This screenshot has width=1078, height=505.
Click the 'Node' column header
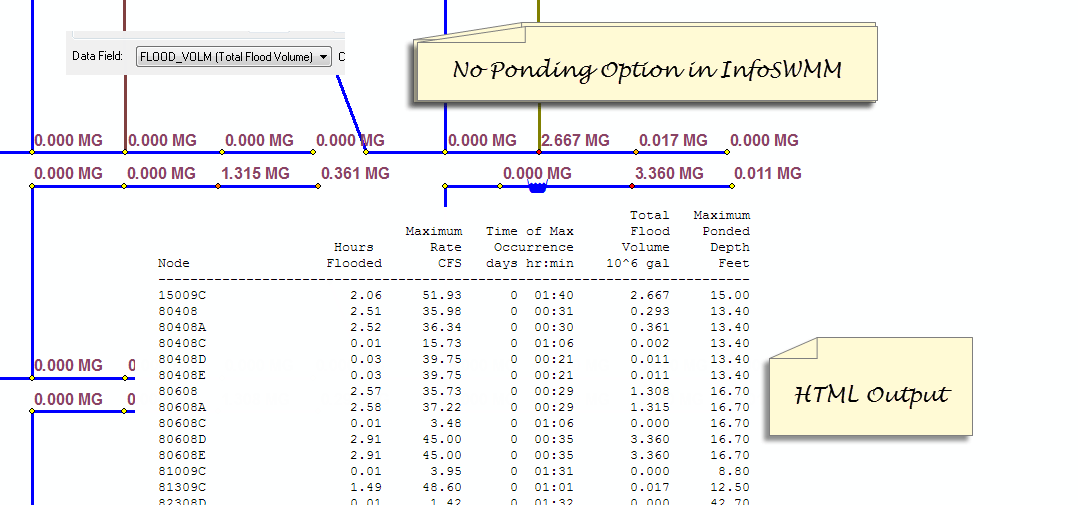[x=174, y=263]
